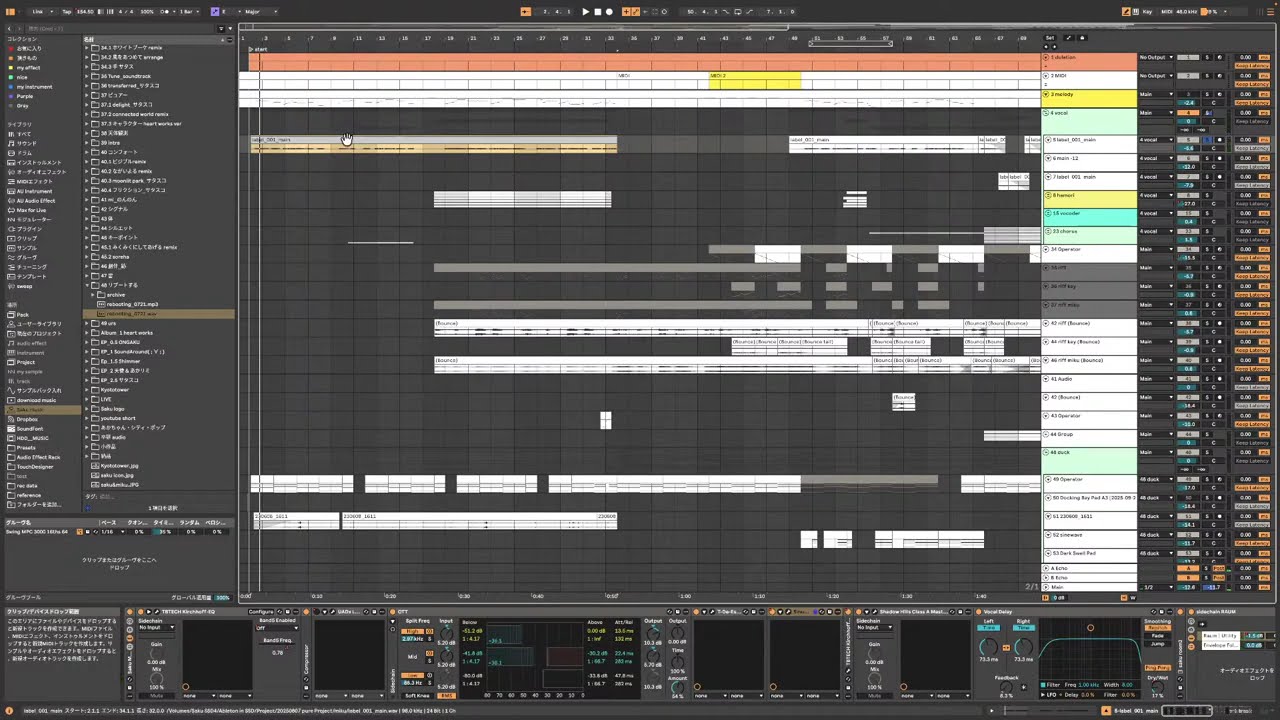Open the 1 Bar quantization dropdown
This screenshot has width=1280, height=720.
click(x=190, y=12)
